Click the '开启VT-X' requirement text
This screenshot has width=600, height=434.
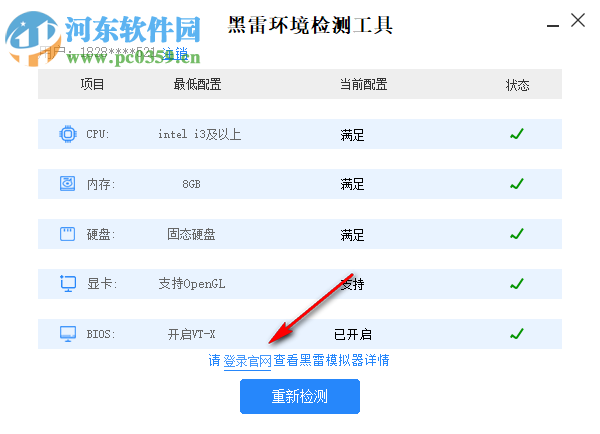191,334
